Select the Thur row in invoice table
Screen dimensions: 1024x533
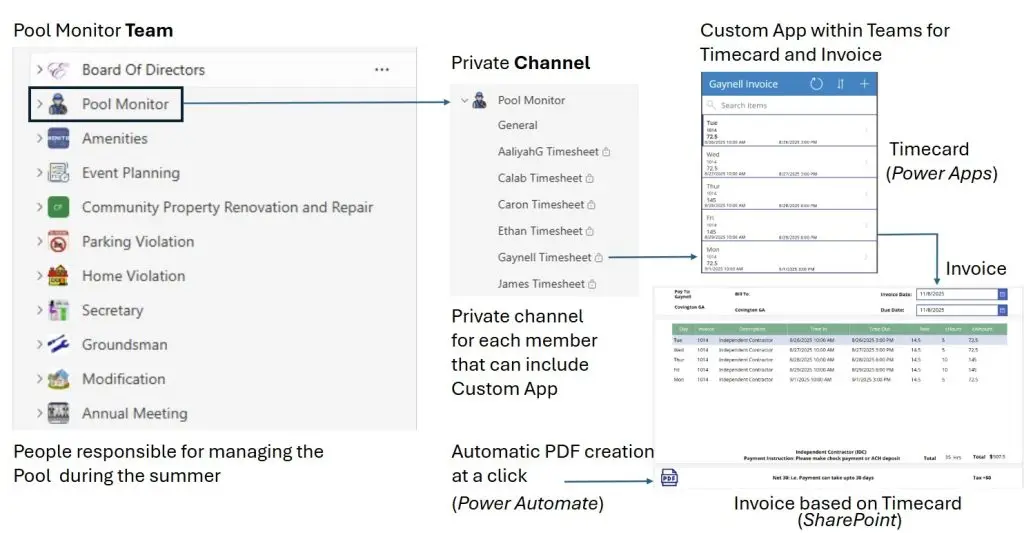(x=839, y=360)
